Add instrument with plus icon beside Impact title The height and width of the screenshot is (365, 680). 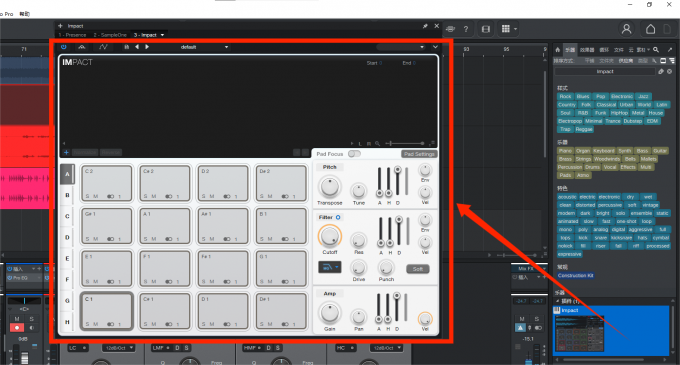coord(60,26)
